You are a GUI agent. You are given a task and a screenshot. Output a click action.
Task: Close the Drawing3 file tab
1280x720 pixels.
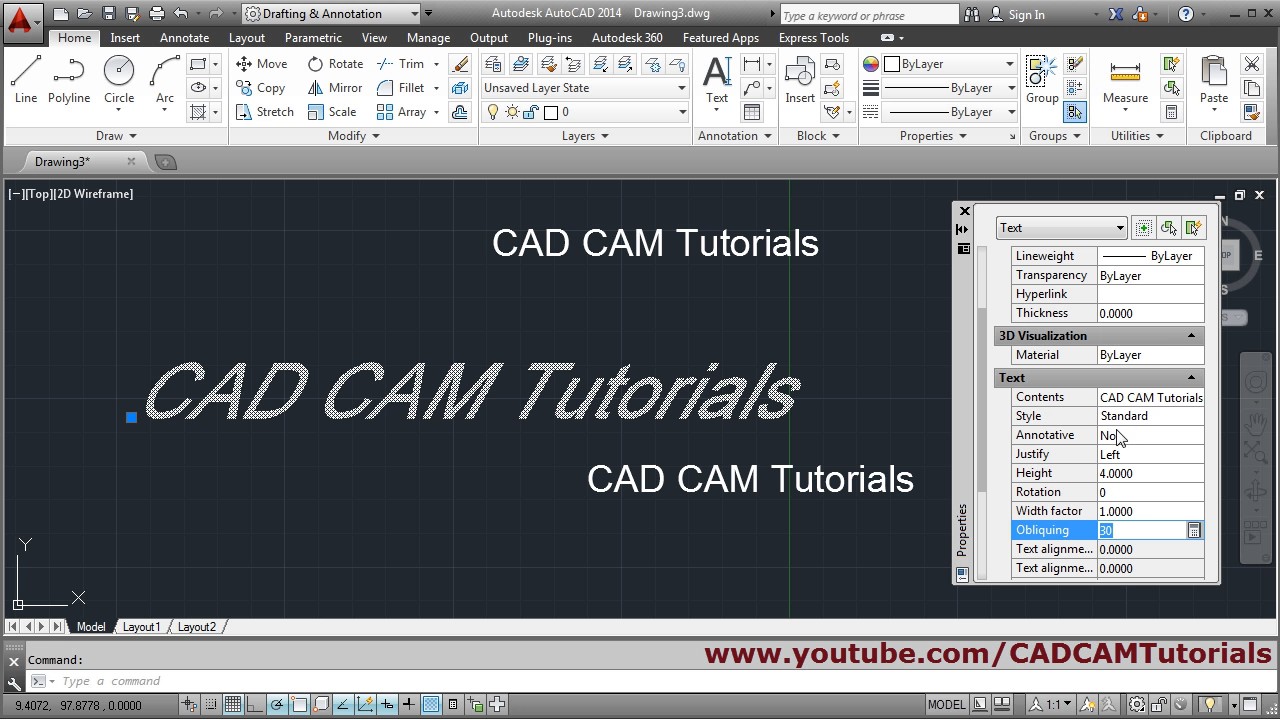[x=131, y=161]
